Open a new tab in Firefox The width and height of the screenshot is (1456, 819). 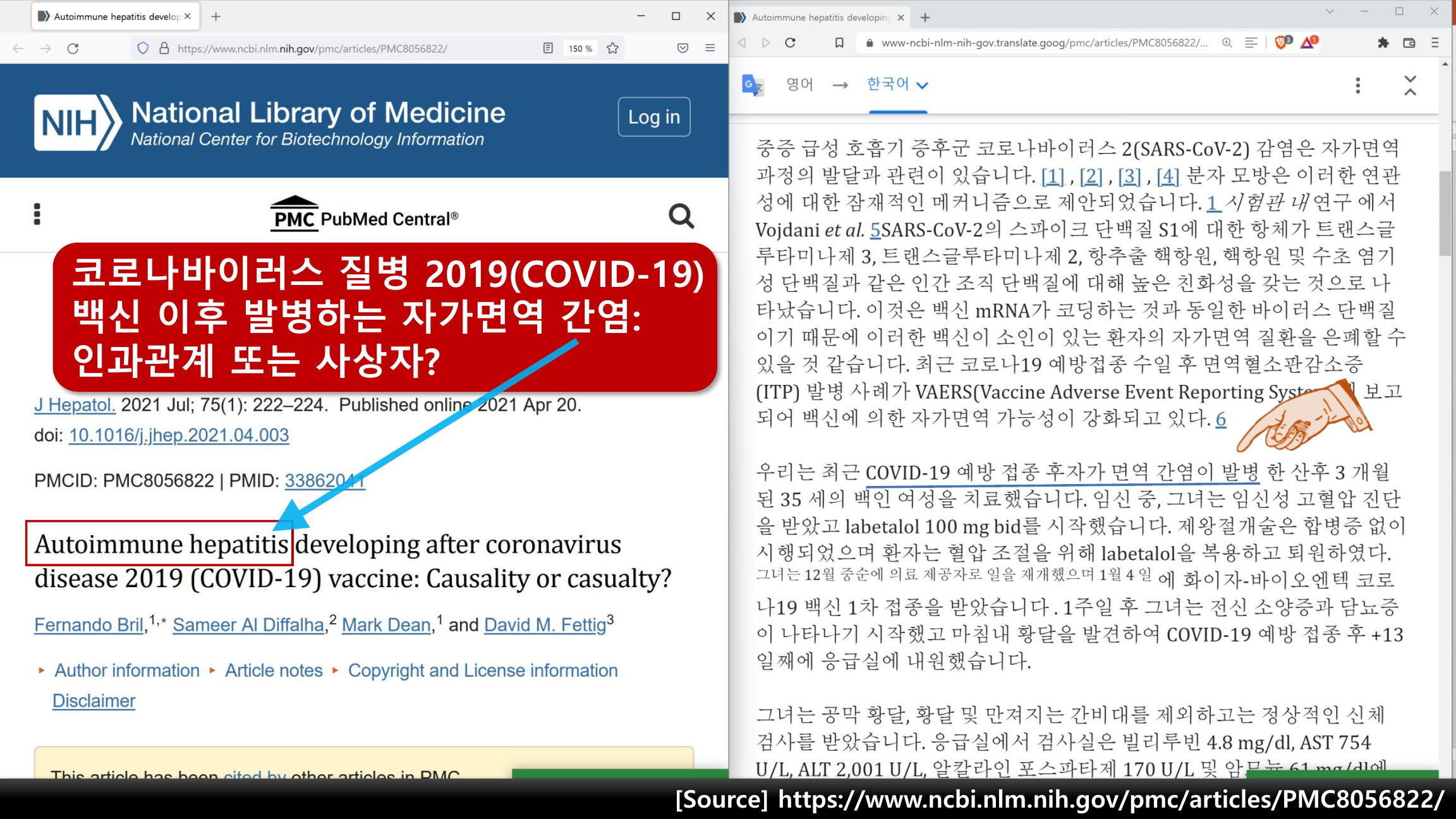pyautogui.click(x=216, y=16)
